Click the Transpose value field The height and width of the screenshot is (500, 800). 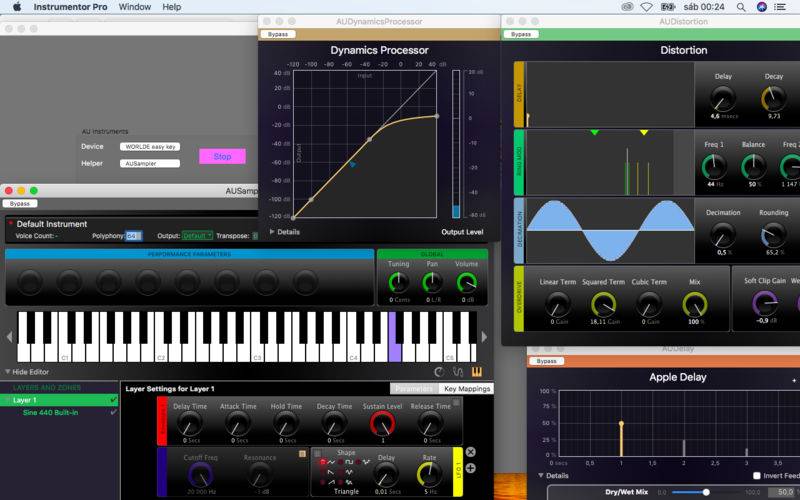pos(255,236)
